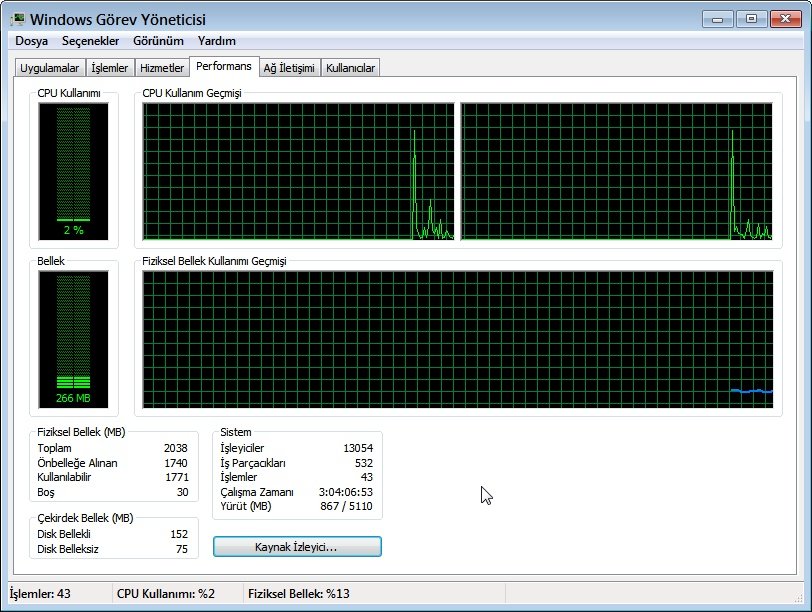Switch to the İşlemler tab
Image resolution: width=812 pixels, height=612 pixels.
point(109,68)
